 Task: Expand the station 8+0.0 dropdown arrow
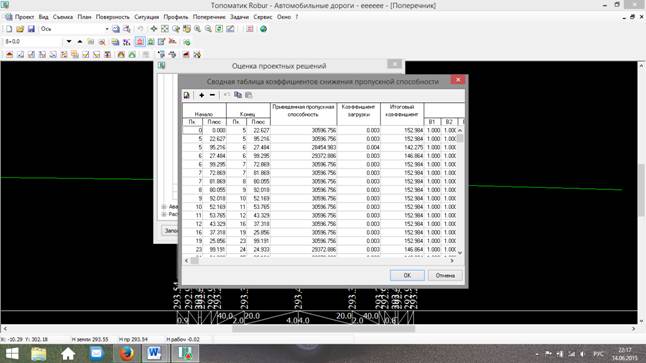pyautogui.click(x=69, y=42)
